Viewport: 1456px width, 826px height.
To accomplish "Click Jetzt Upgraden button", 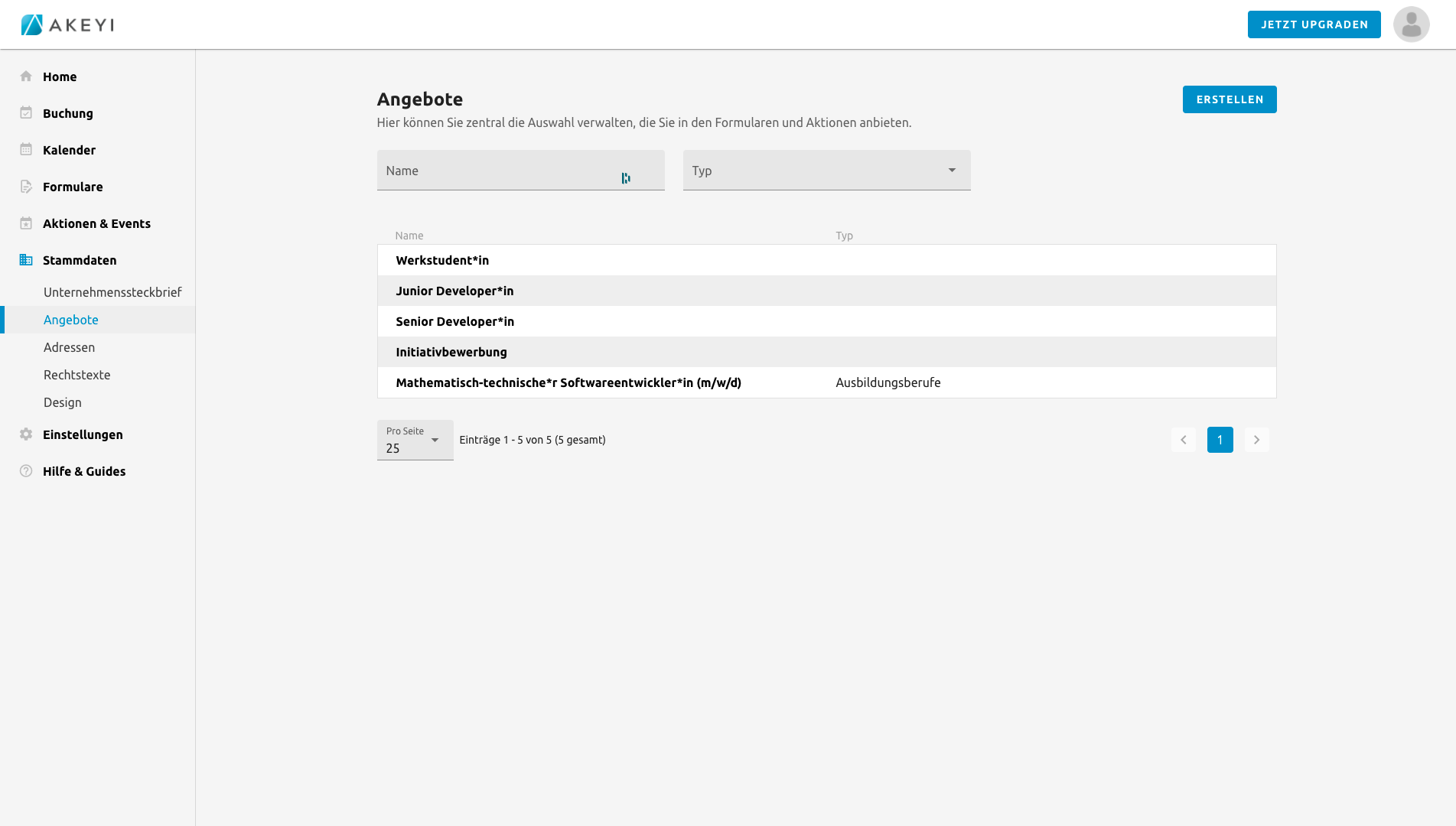I will click(1314, 24).
